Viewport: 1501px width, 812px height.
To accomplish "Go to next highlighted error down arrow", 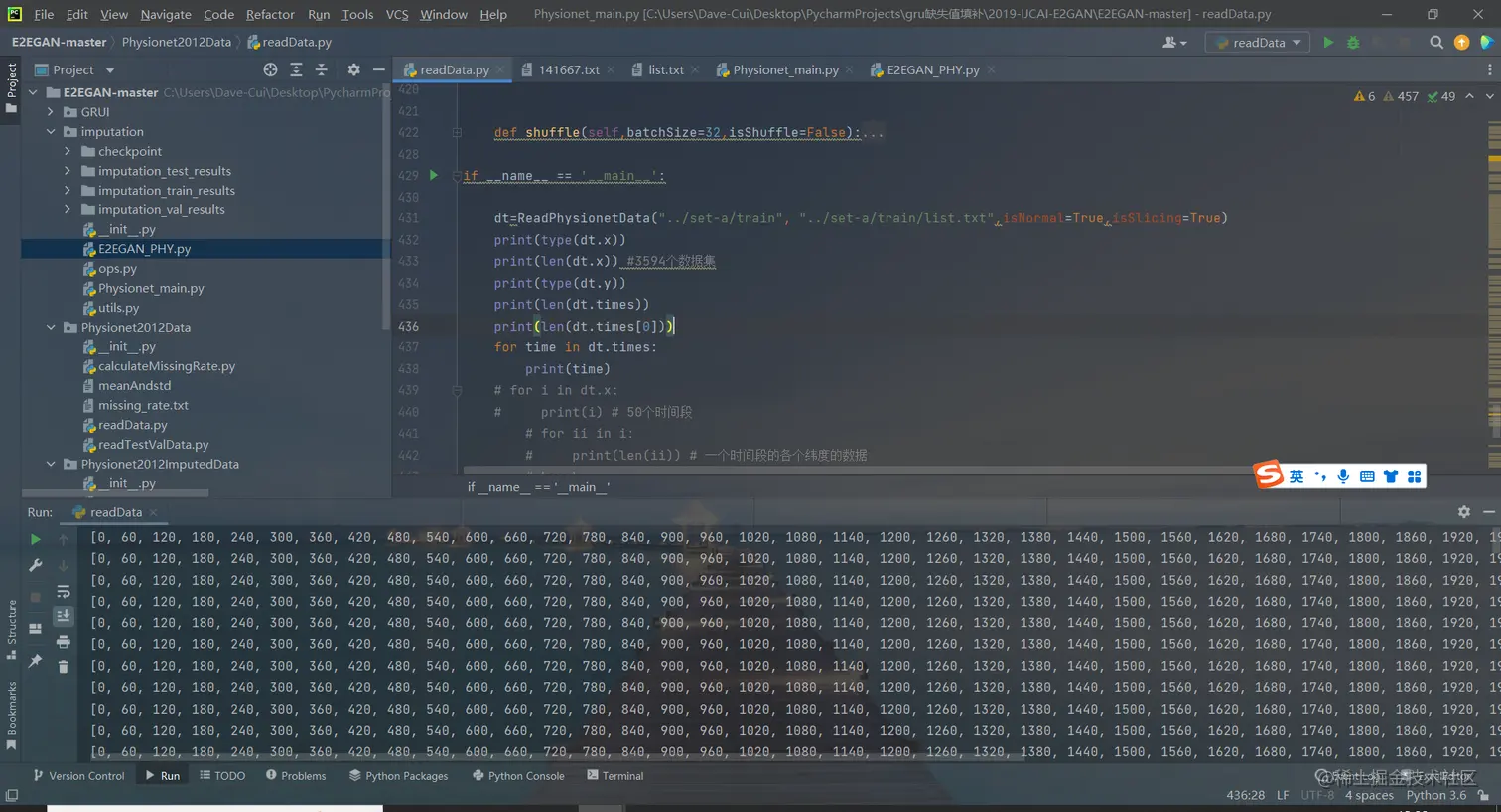I will click(x=1489, y=96).
